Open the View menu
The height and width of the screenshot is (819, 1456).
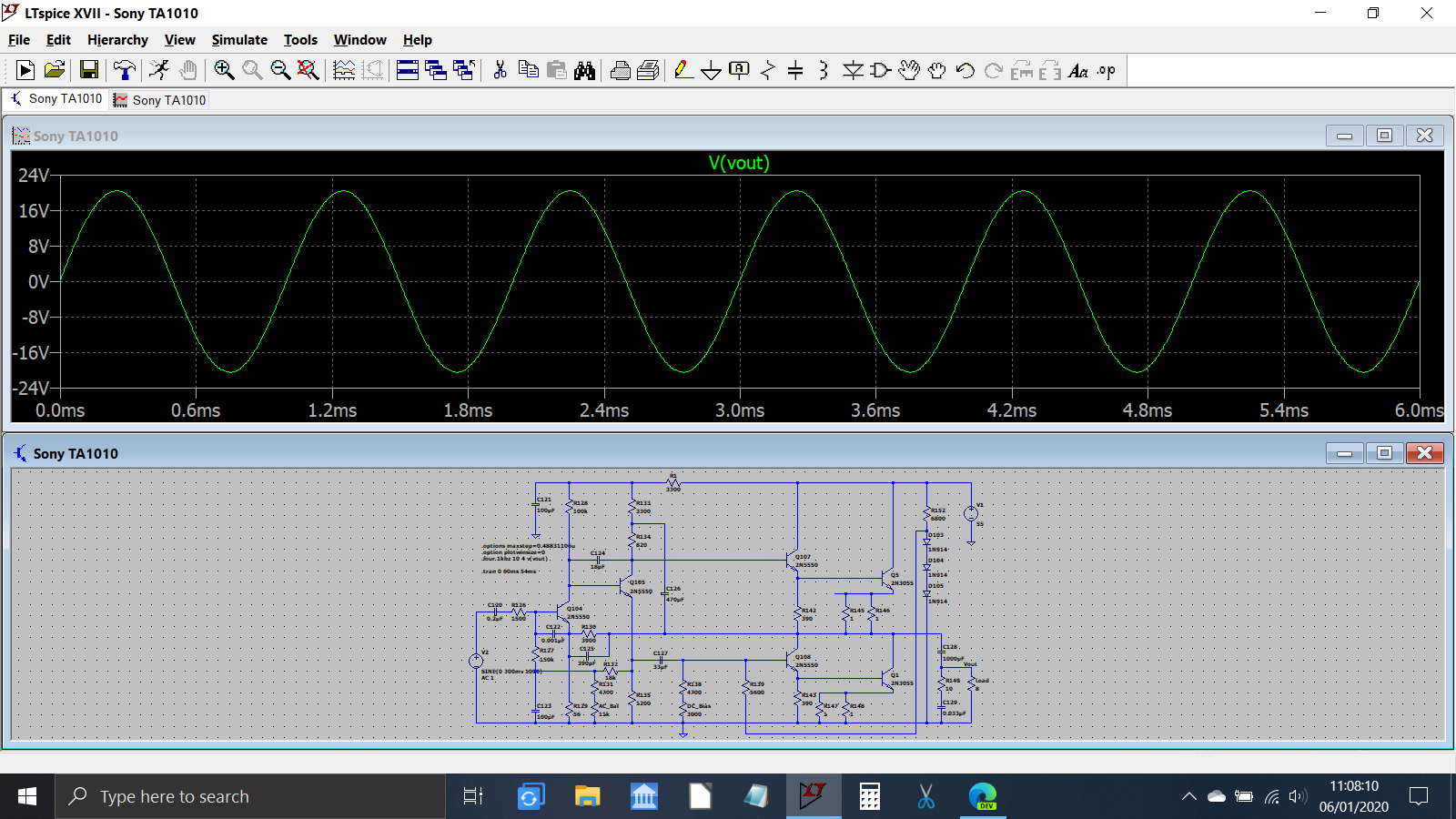point(179,40)
